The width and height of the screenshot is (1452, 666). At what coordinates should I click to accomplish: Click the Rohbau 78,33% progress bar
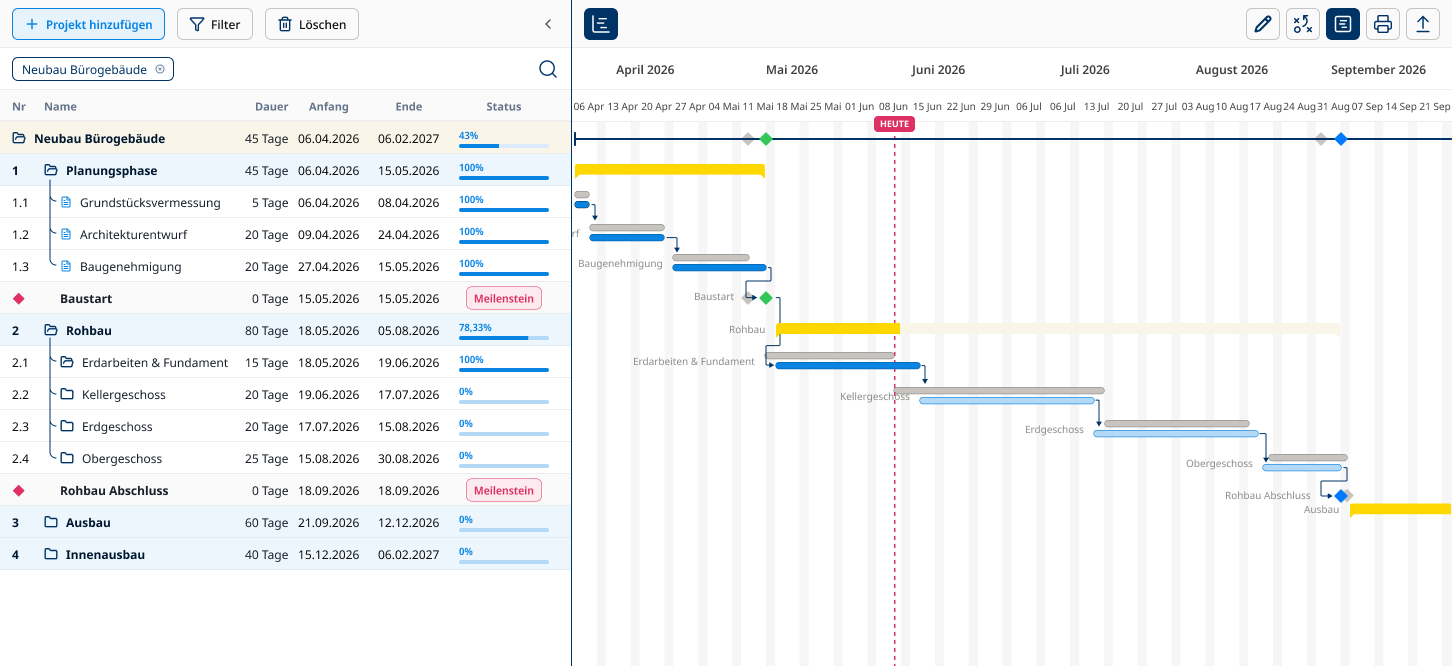tap(504, 338)
